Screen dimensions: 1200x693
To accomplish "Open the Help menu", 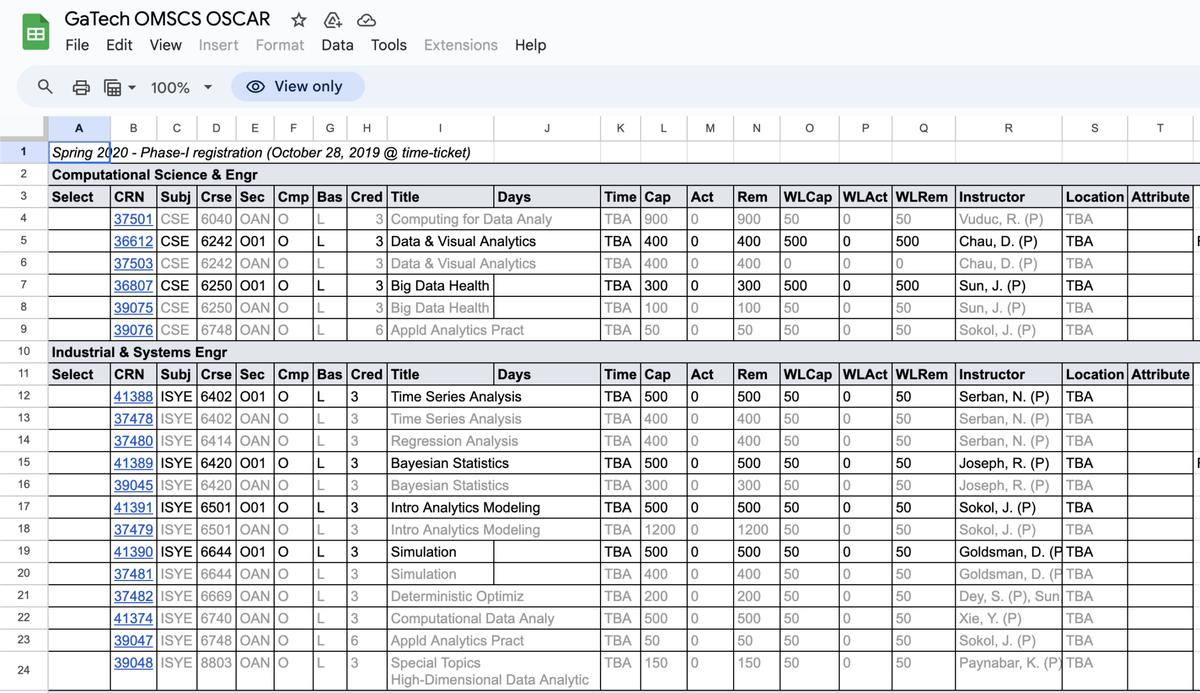I will tap(530, 45).
